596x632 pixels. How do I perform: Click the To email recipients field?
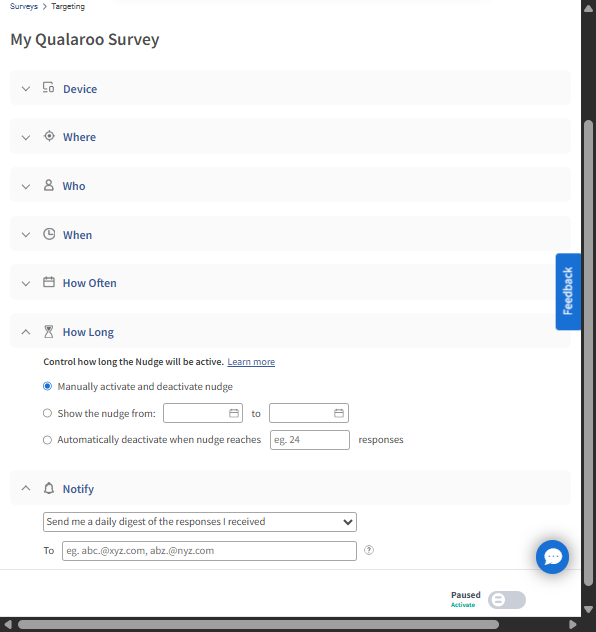point(209,551)
